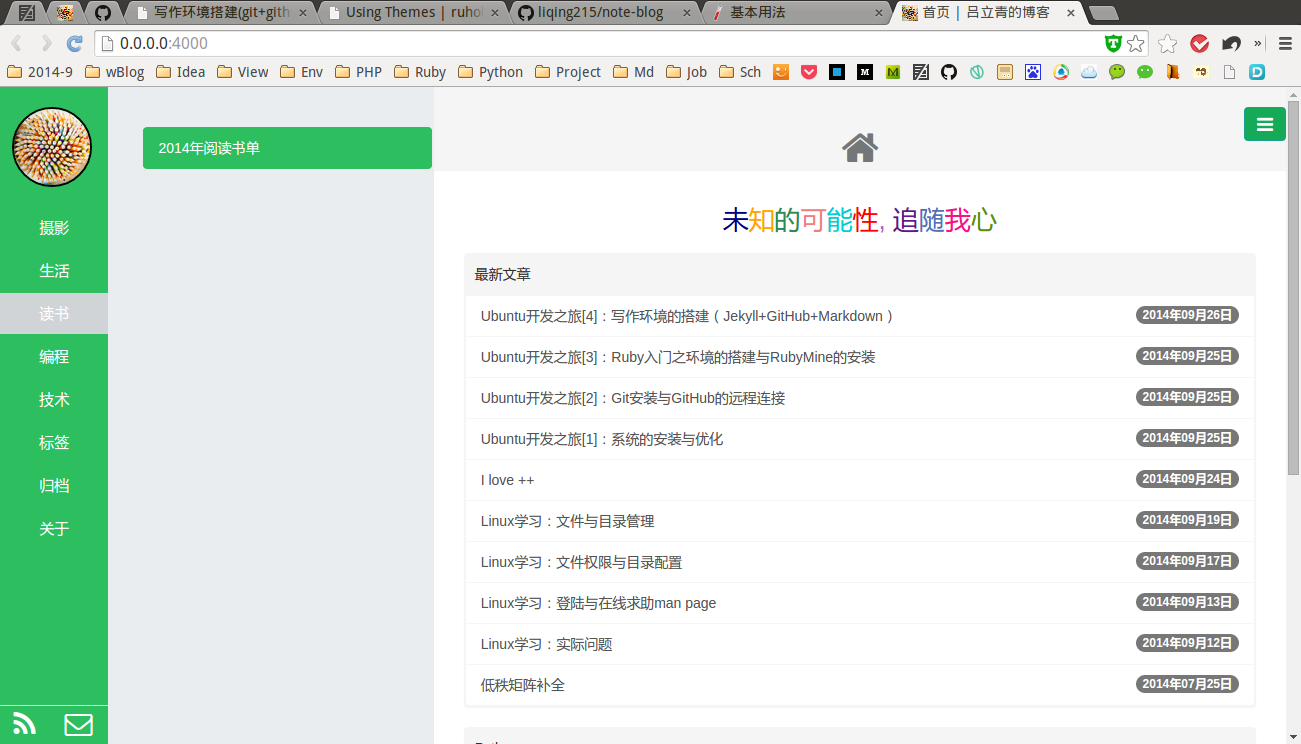Open the Python bookmark folder
Screen dimensions: 1301x744
(x=491, y=72)
